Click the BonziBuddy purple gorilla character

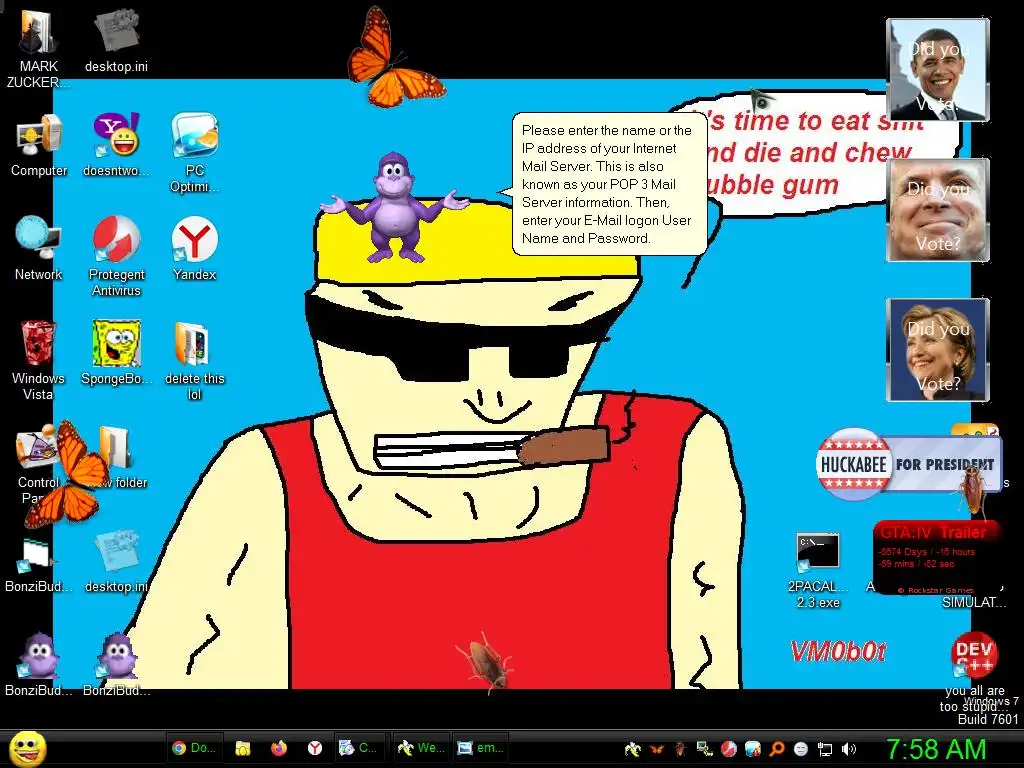394,207
